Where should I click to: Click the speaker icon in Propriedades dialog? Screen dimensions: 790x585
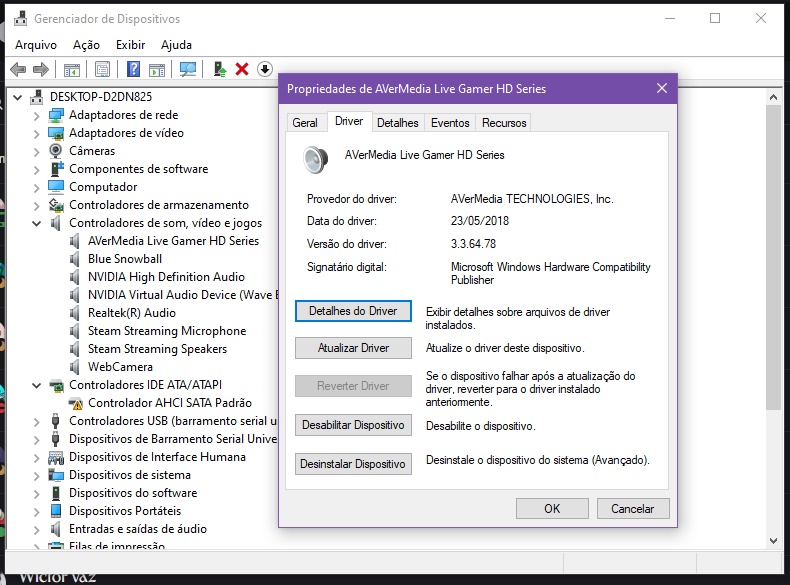pos(316,159)
